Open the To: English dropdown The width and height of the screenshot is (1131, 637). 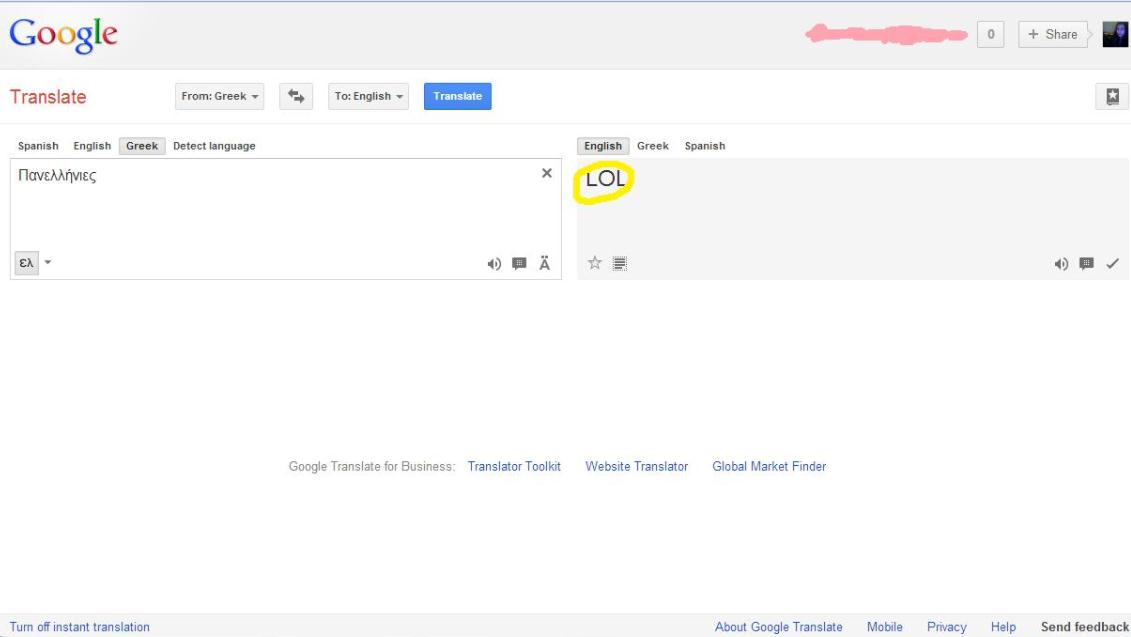coord(369,96)
